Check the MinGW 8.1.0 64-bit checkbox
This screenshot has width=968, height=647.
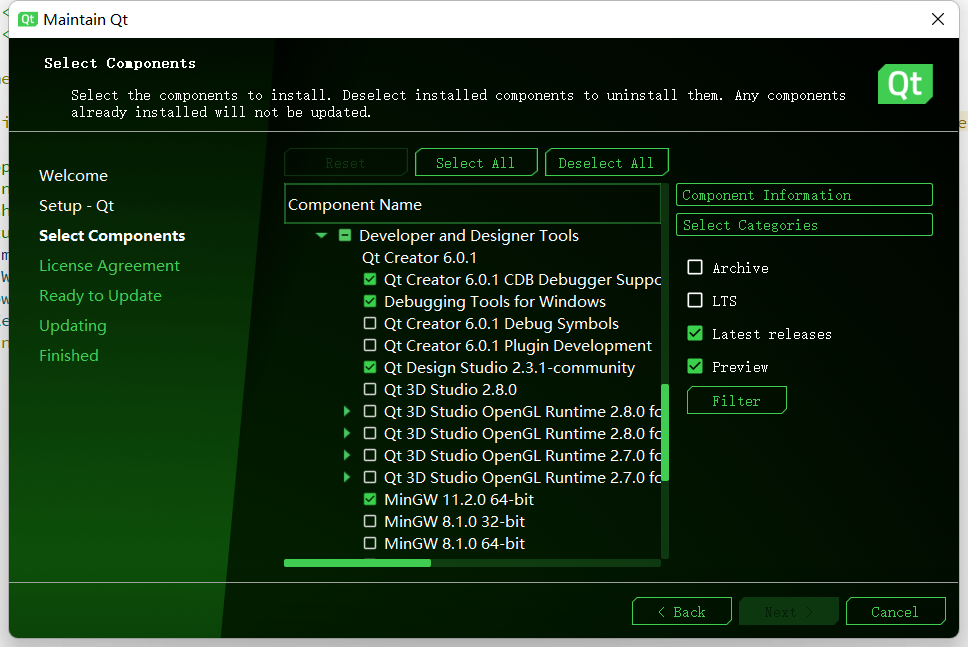[x=370, y=543]
